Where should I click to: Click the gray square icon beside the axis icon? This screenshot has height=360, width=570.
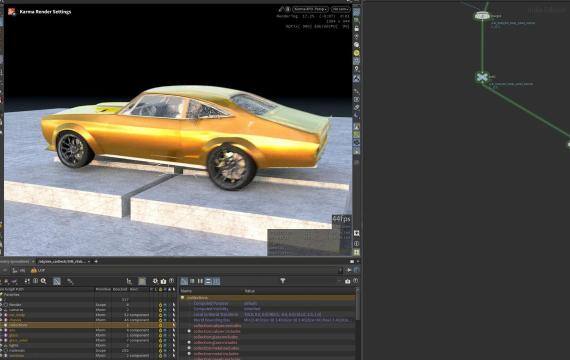[x=142, y=281]
